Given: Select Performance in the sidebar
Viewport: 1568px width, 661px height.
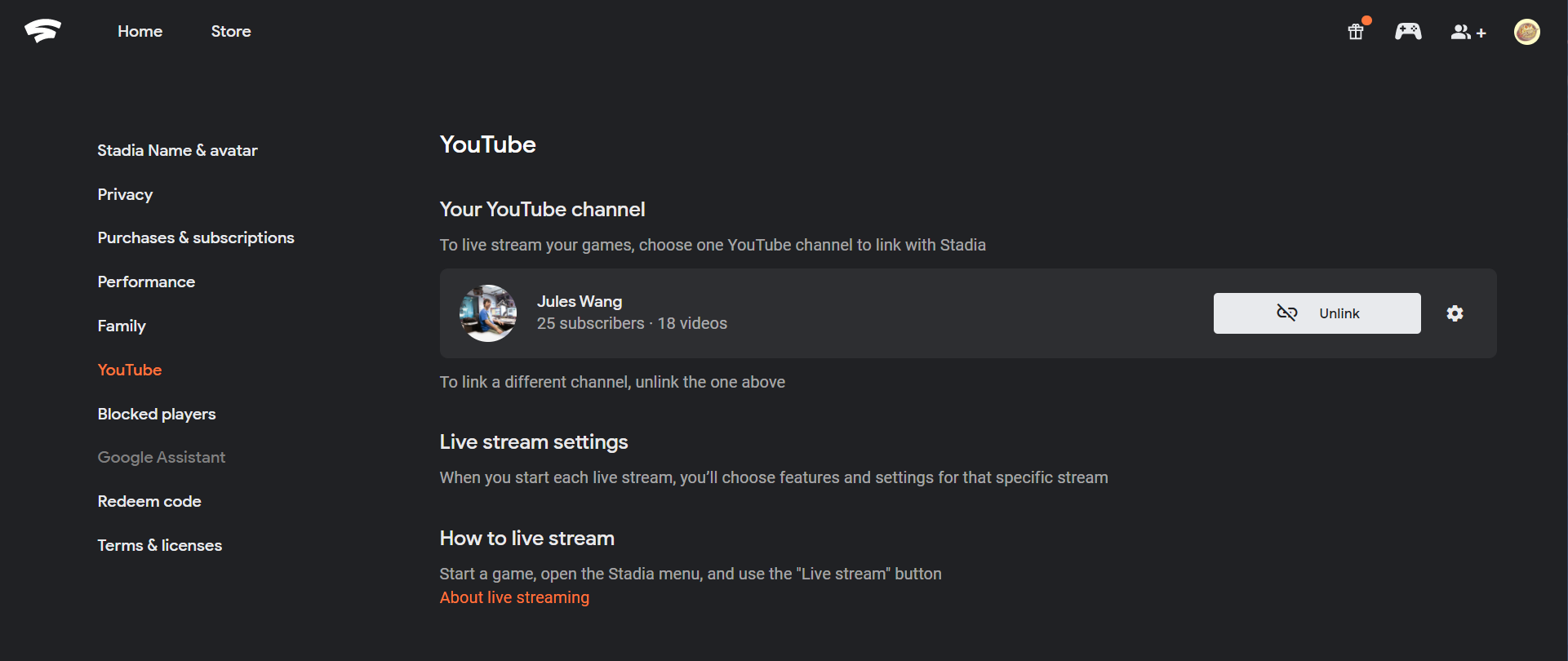Looking at the screenshot, I should tap(146, 282).
